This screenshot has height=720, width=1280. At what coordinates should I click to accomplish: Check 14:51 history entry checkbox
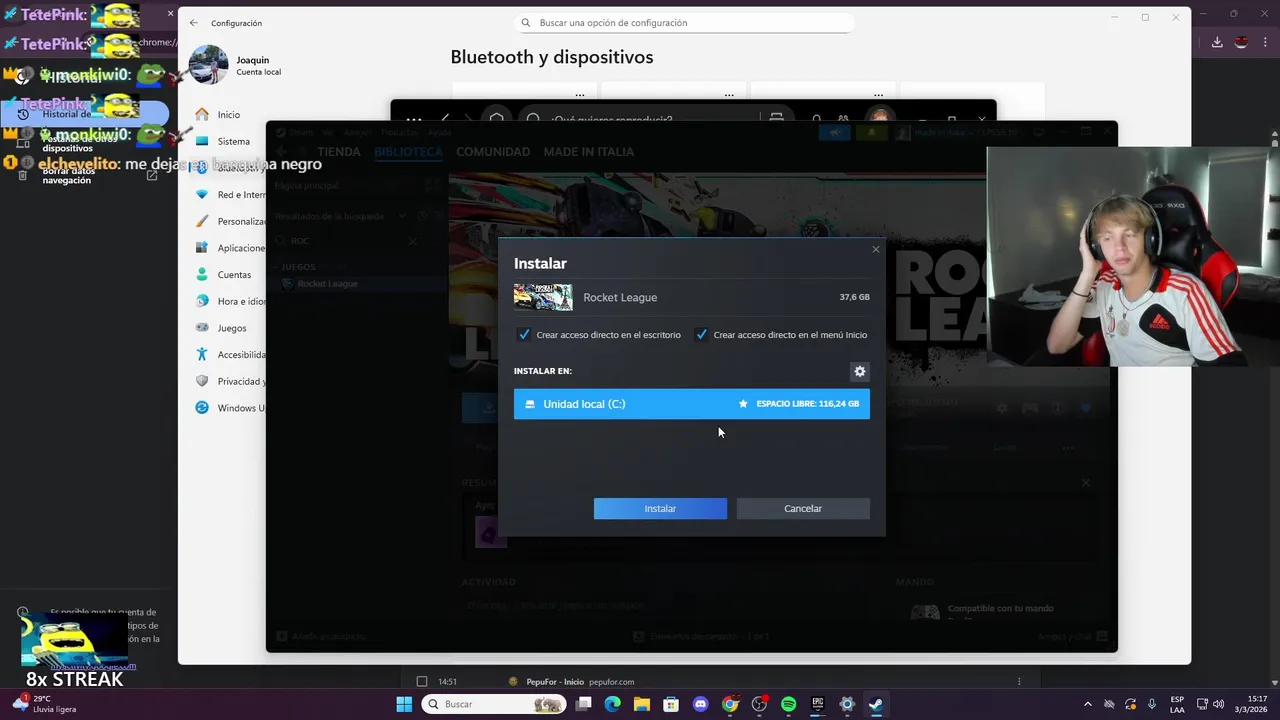(x=421, y=682)
